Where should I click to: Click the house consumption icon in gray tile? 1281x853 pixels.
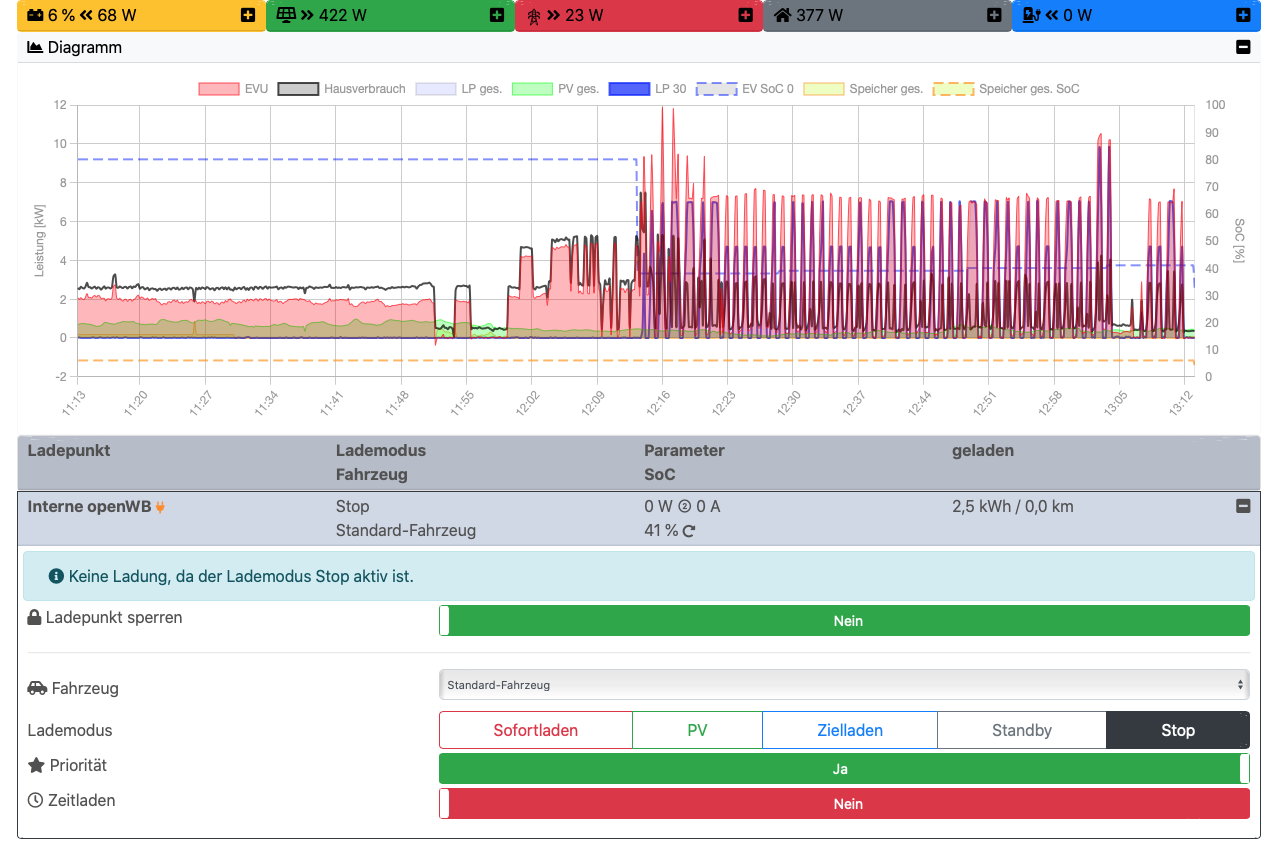(783, 16)
